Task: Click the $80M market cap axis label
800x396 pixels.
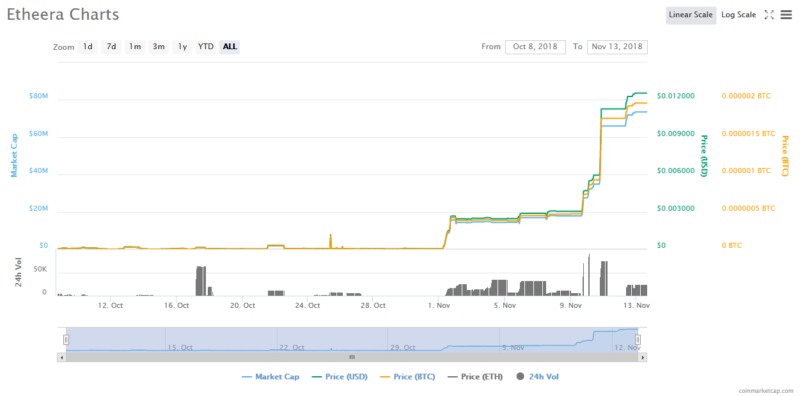Action: point(38,96)
